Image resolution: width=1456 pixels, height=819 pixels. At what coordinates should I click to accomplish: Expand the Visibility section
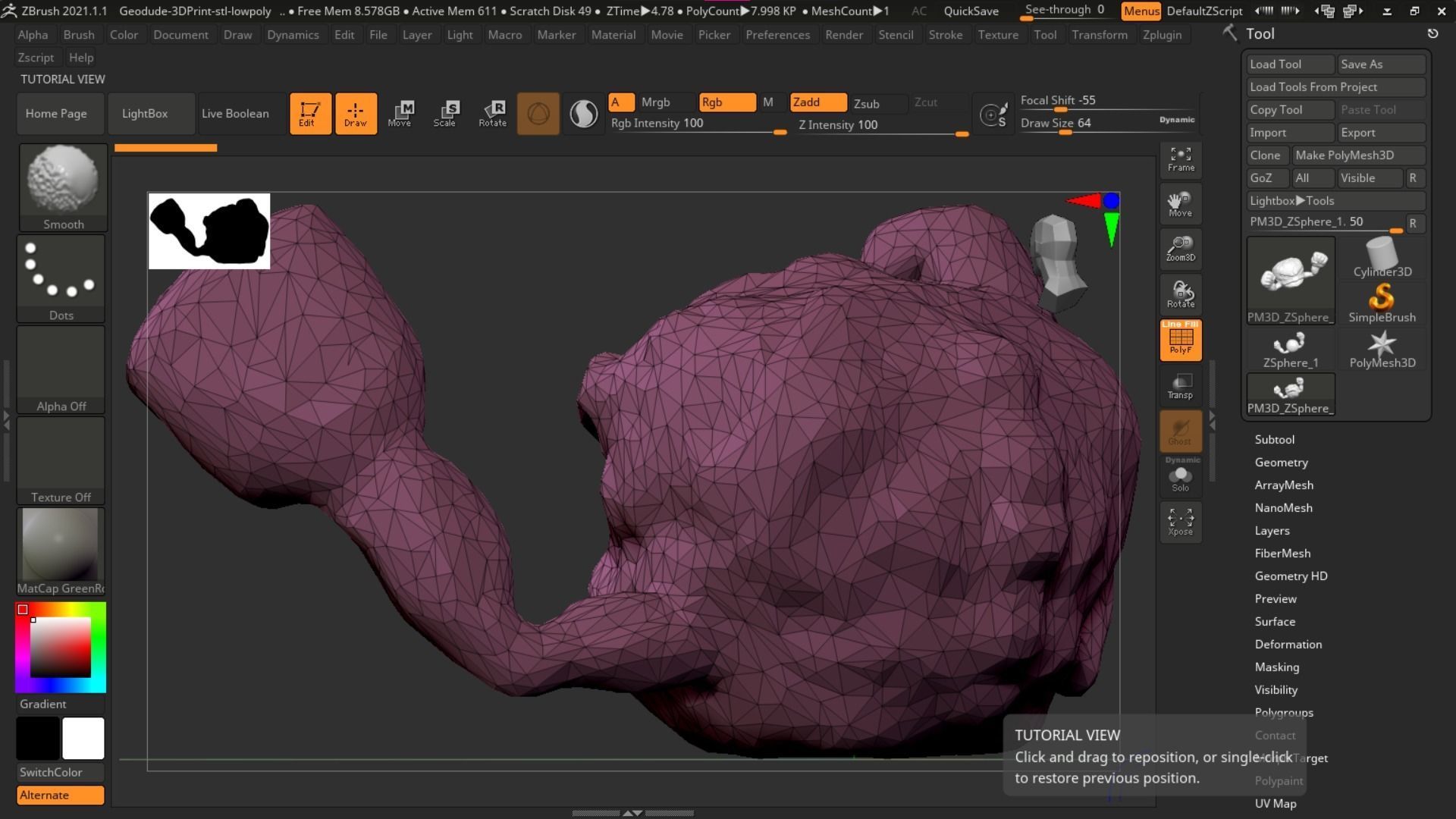[x=1276, y=689]
